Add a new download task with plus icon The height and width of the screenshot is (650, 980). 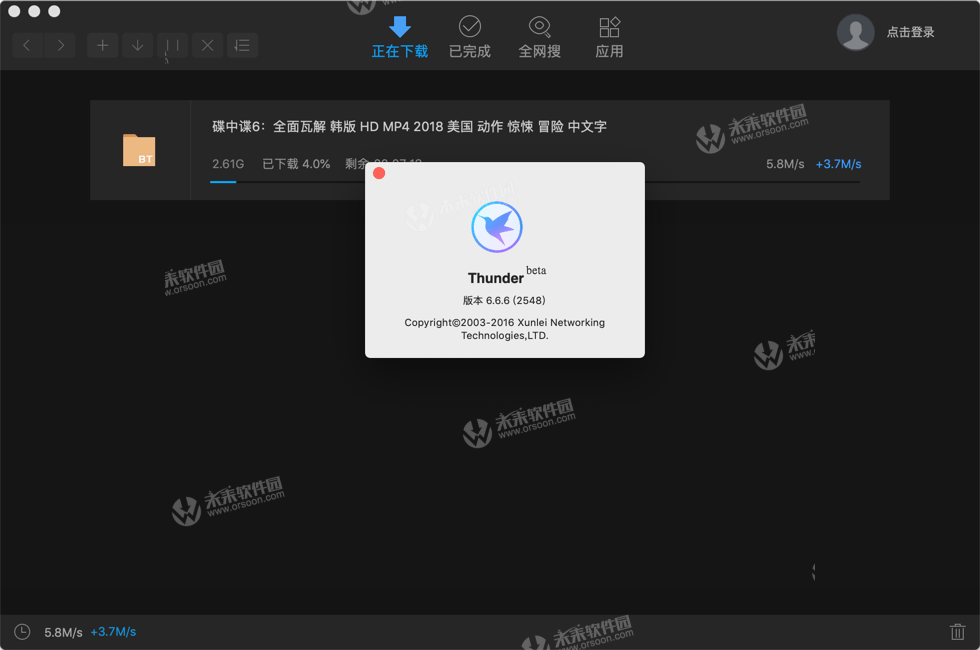[x=102, y=45]
